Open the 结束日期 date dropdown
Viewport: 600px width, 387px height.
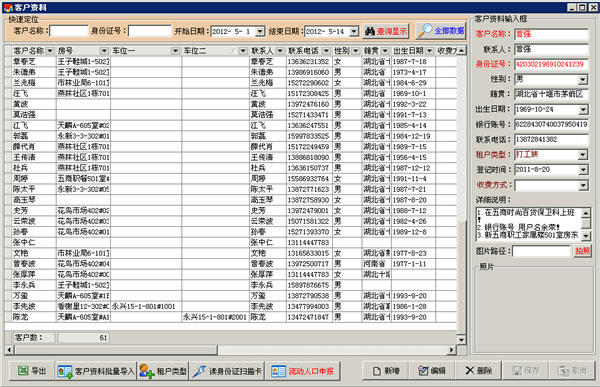354,31
